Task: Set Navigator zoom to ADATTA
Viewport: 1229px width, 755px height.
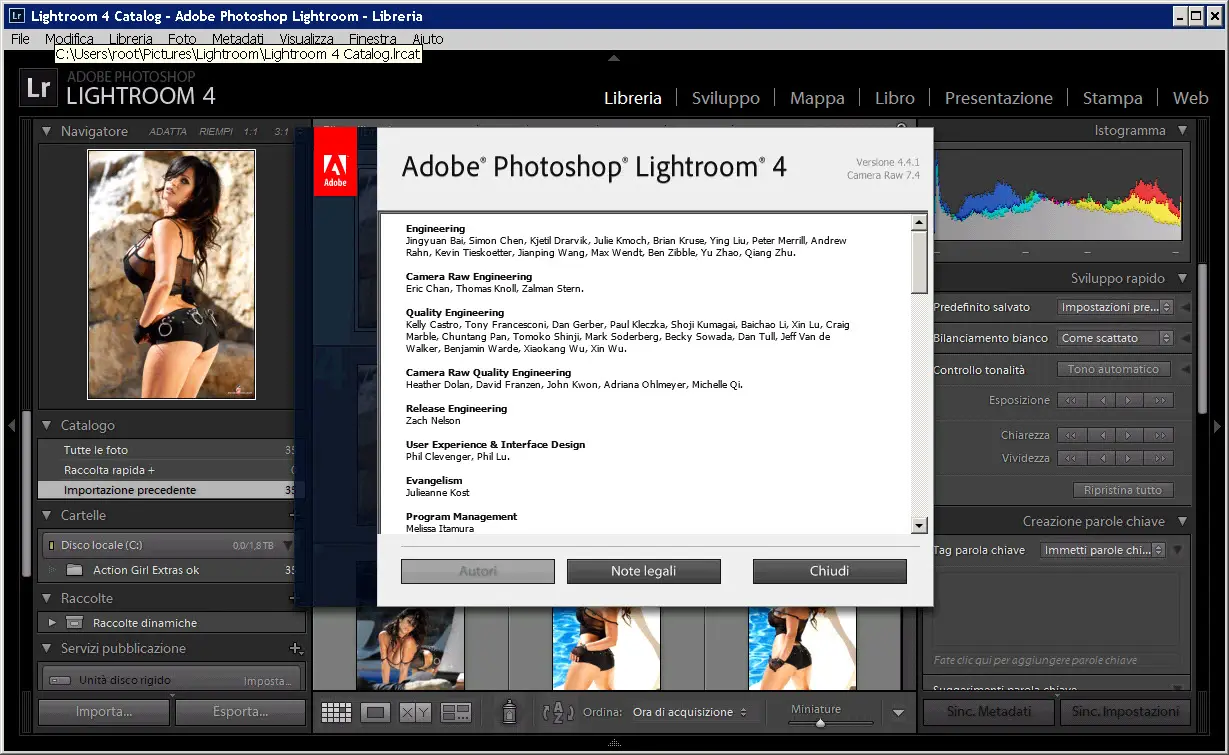Action: point(168,132)
